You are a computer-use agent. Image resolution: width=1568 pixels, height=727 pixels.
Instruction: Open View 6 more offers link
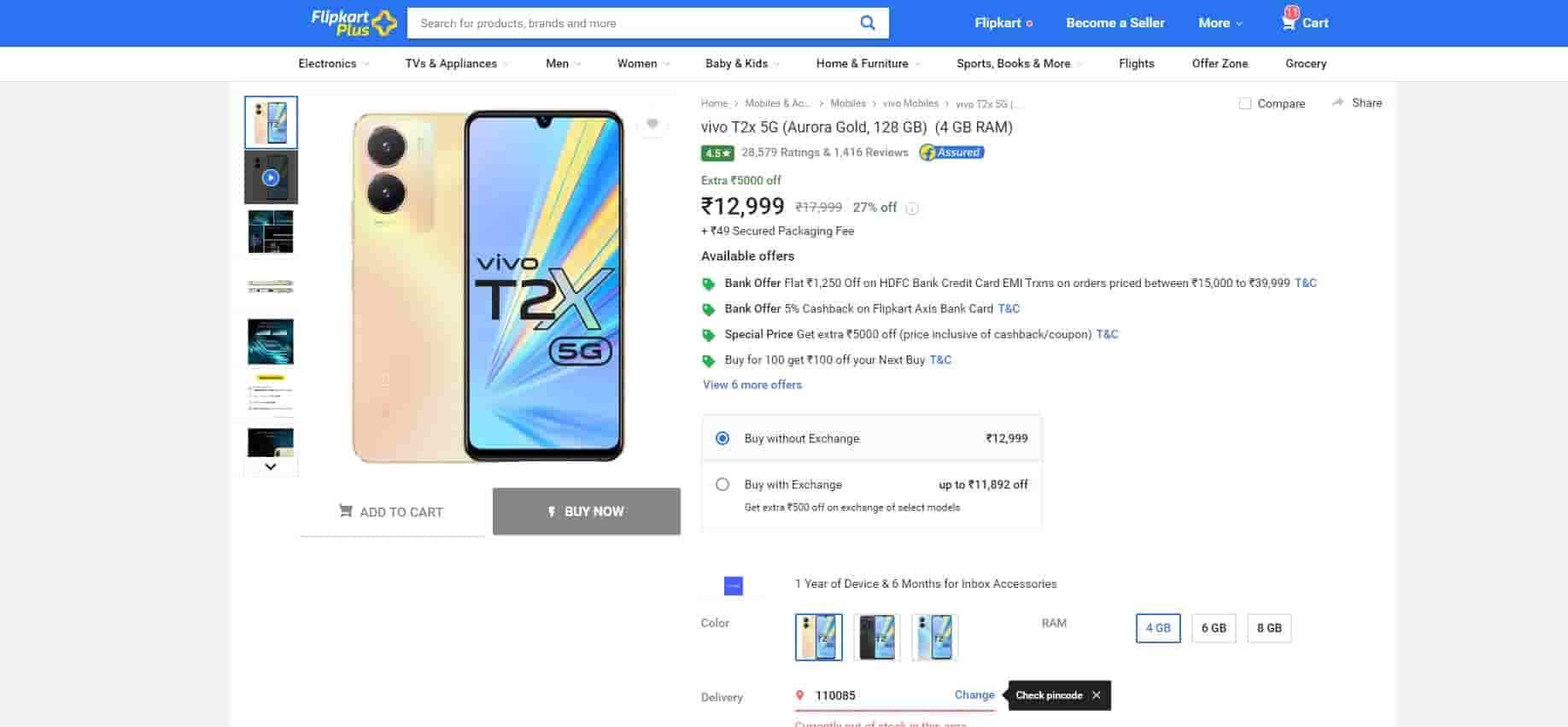click(752, 384)
